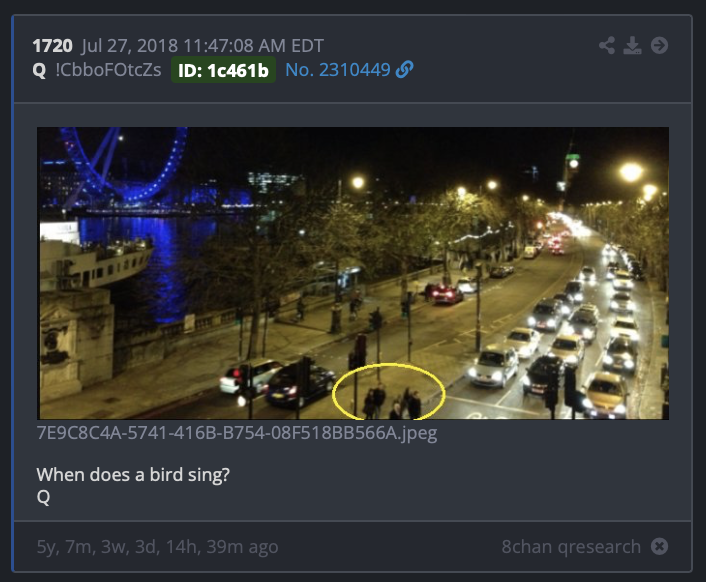Open the London night street image
This screenshot has width=706, height=582.
point(353,273)
